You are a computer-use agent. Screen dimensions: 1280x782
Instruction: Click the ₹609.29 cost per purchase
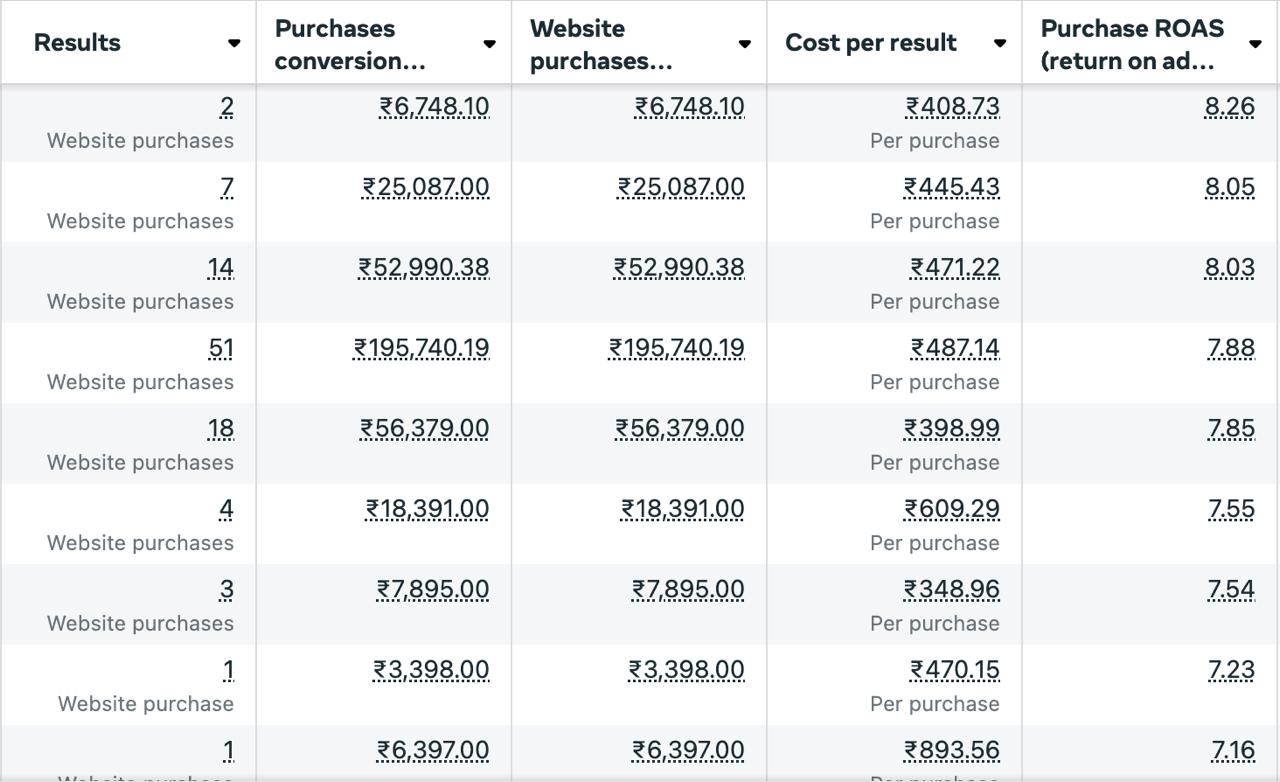pos(952,509)
